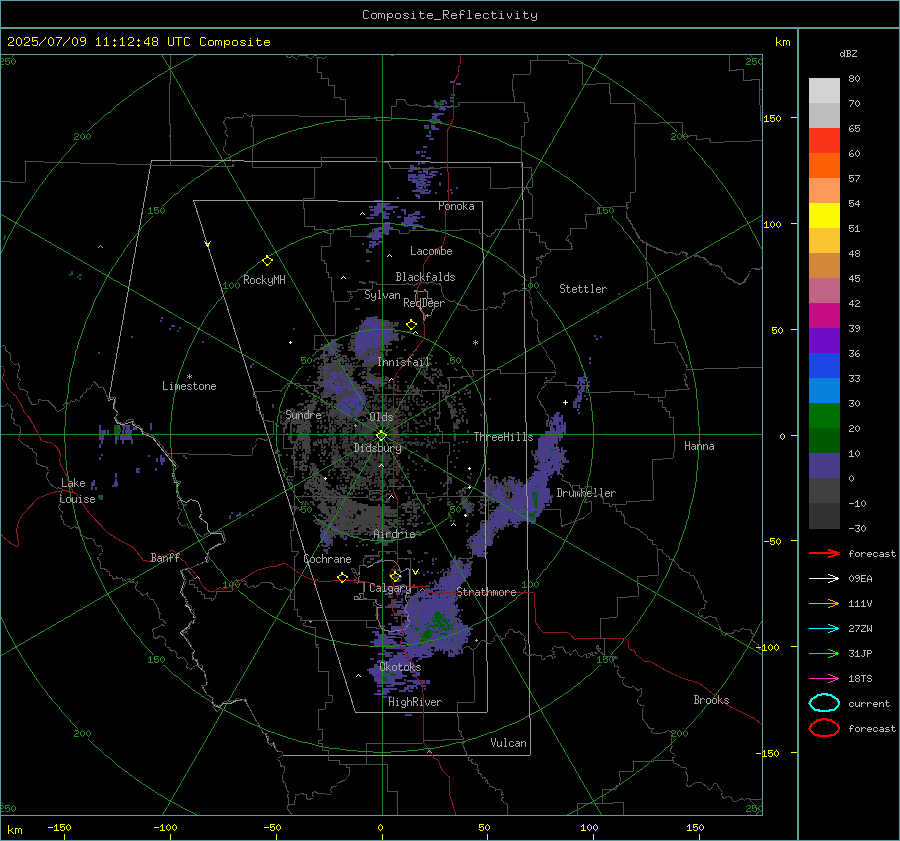Image resolution: width=900 pixels, height=841 pixels.
Task: Click the yellow diamond marker near Cochrane
Action: [x=343, y=577]
